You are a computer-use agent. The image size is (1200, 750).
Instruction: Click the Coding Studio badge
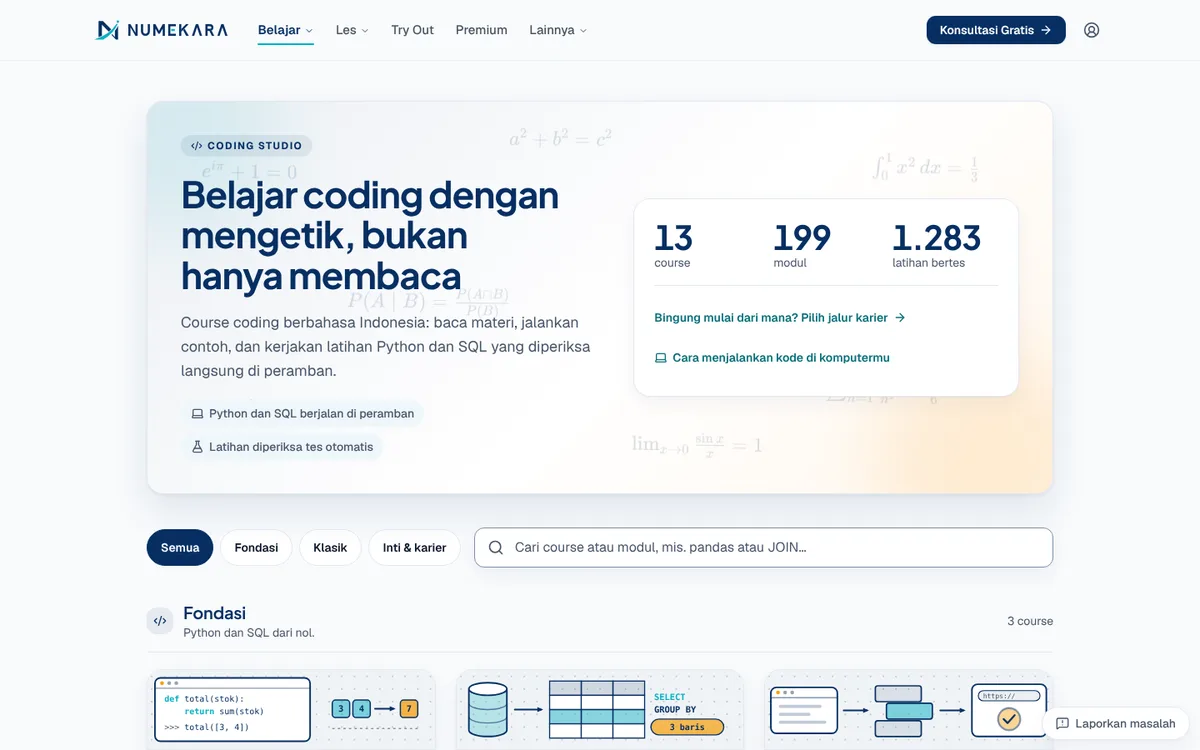point(247,146)
